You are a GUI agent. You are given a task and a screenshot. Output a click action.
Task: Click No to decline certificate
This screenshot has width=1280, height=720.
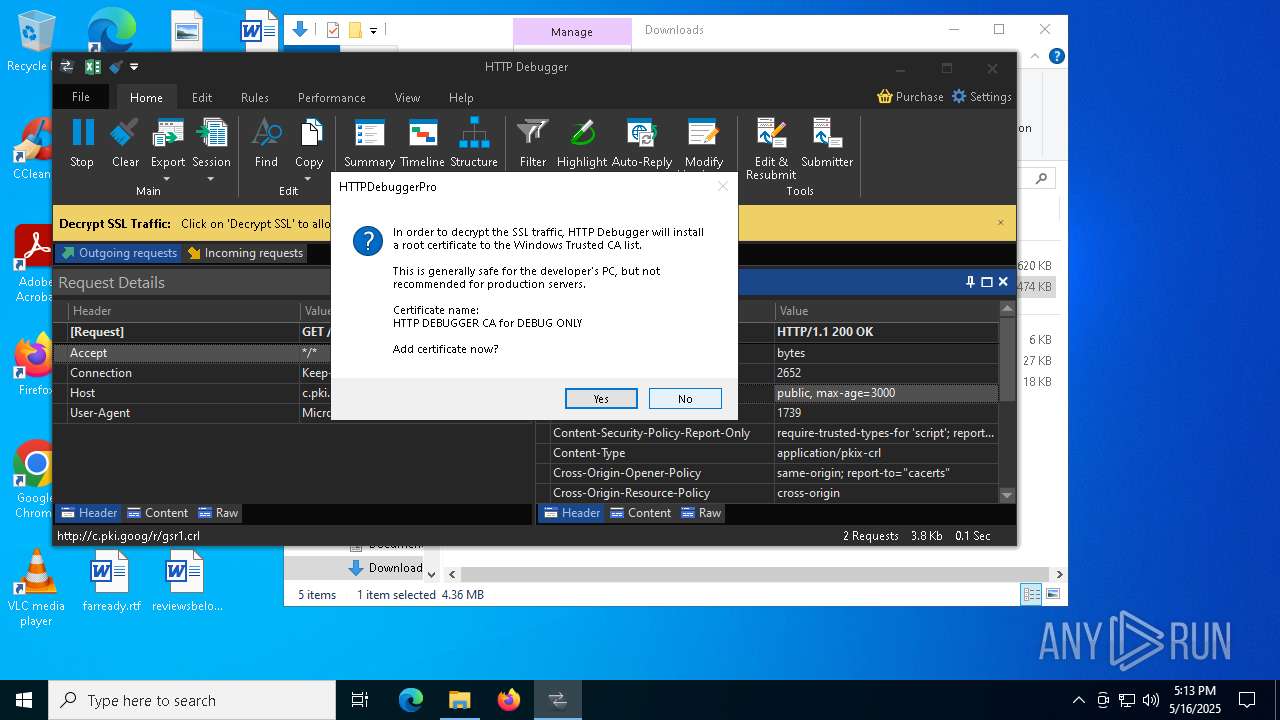click(x=685, y=398)
